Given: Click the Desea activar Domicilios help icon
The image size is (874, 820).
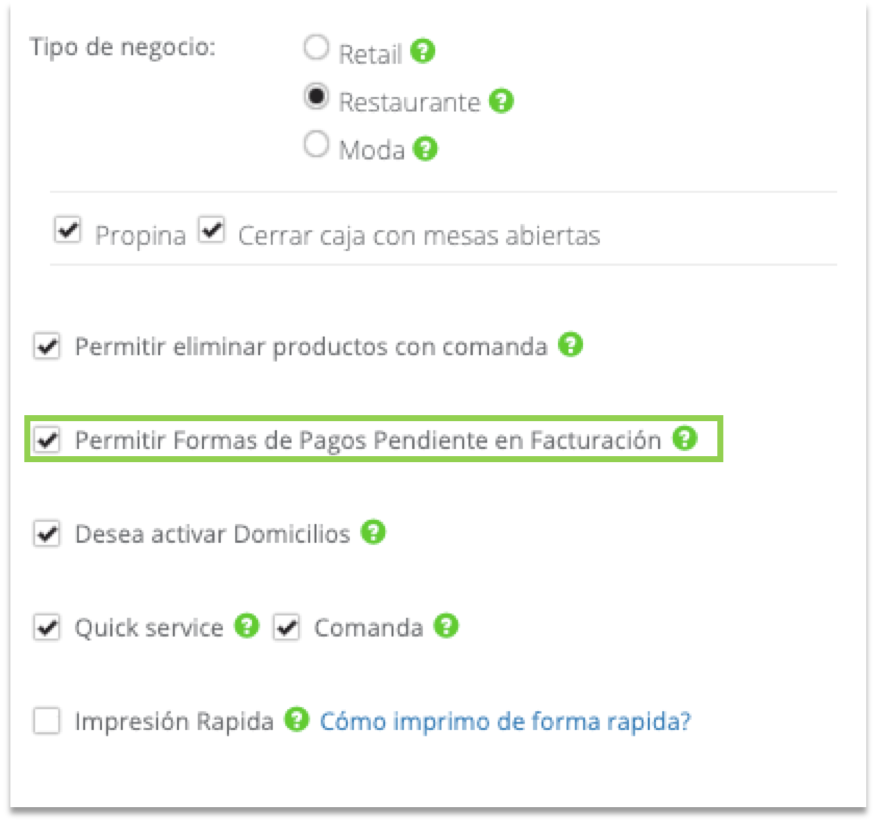Looking at the screenshot, I should point(374,531).
